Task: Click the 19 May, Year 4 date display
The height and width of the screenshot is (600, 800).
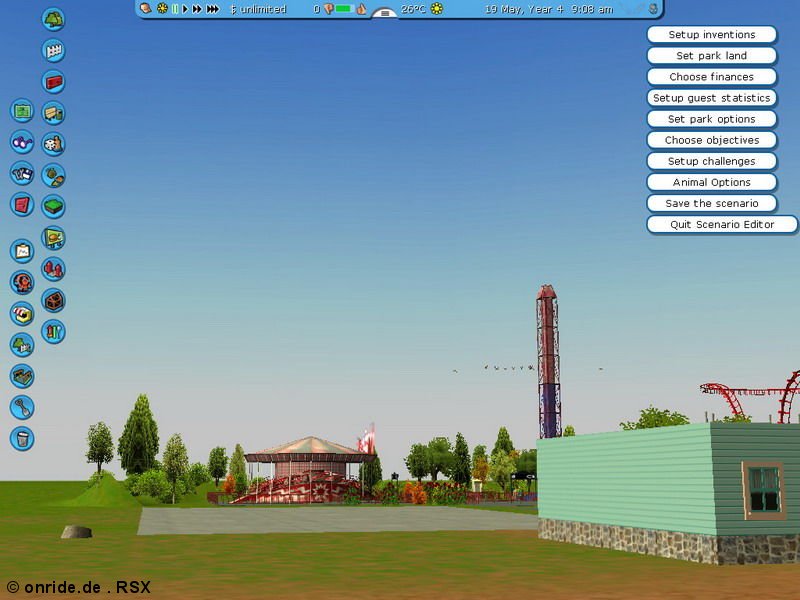Action: [524, 9]
